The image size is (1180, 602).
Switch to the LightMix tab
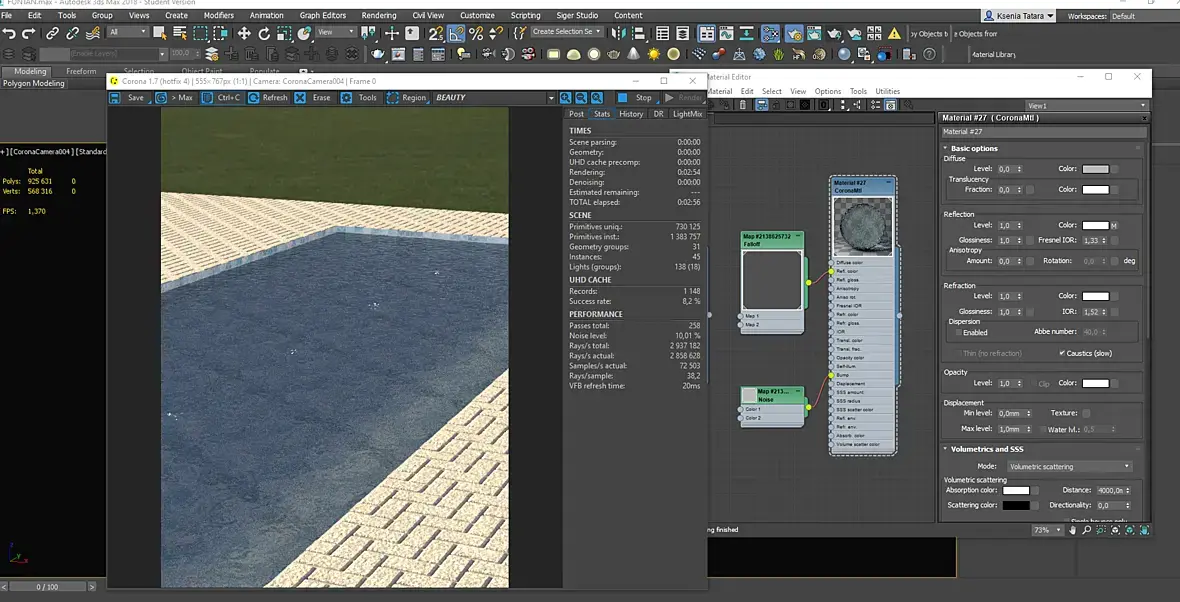[x=688, y=114]
